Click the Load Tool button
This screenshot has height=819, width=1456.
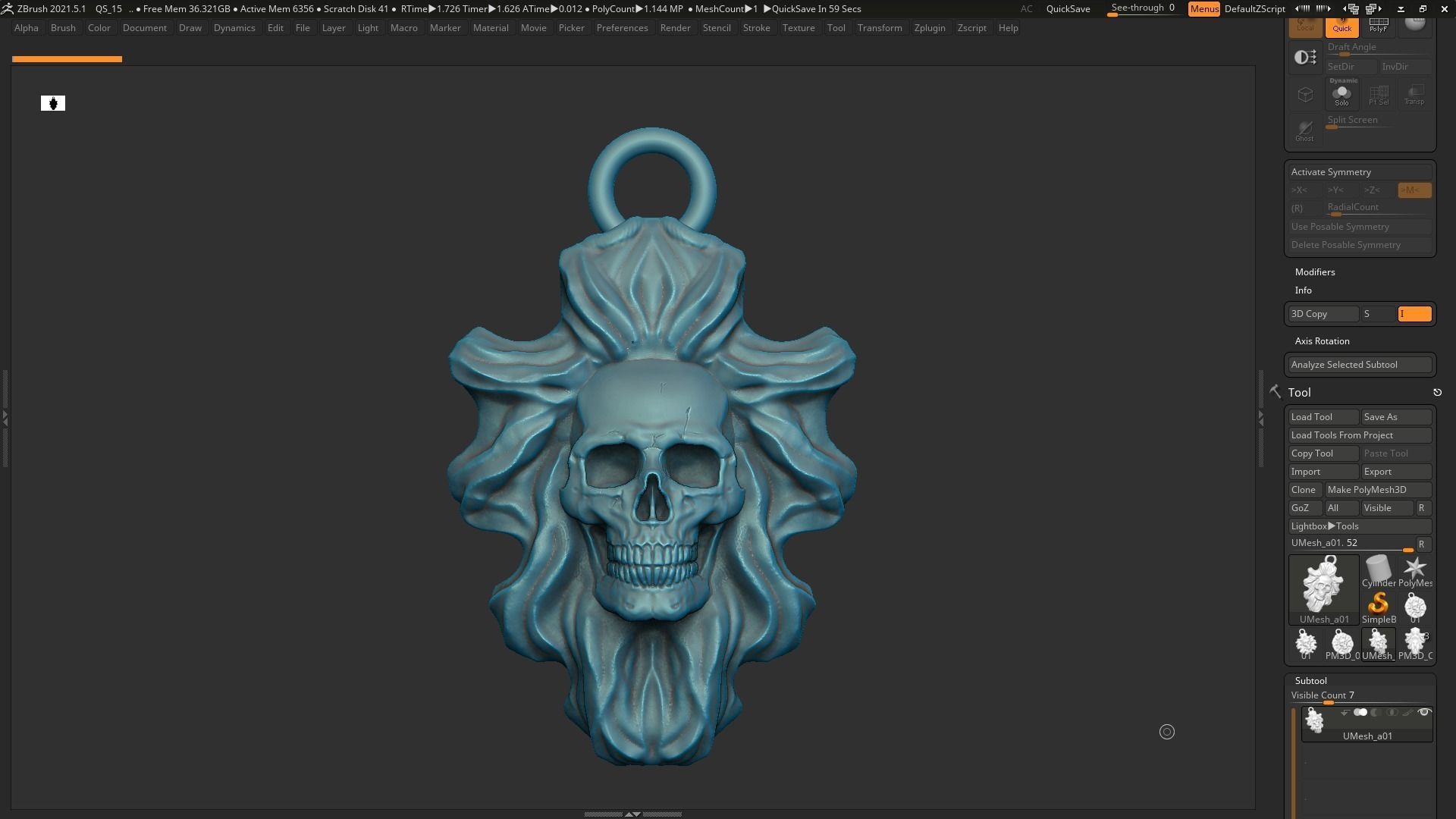(x=1323, y=417)
